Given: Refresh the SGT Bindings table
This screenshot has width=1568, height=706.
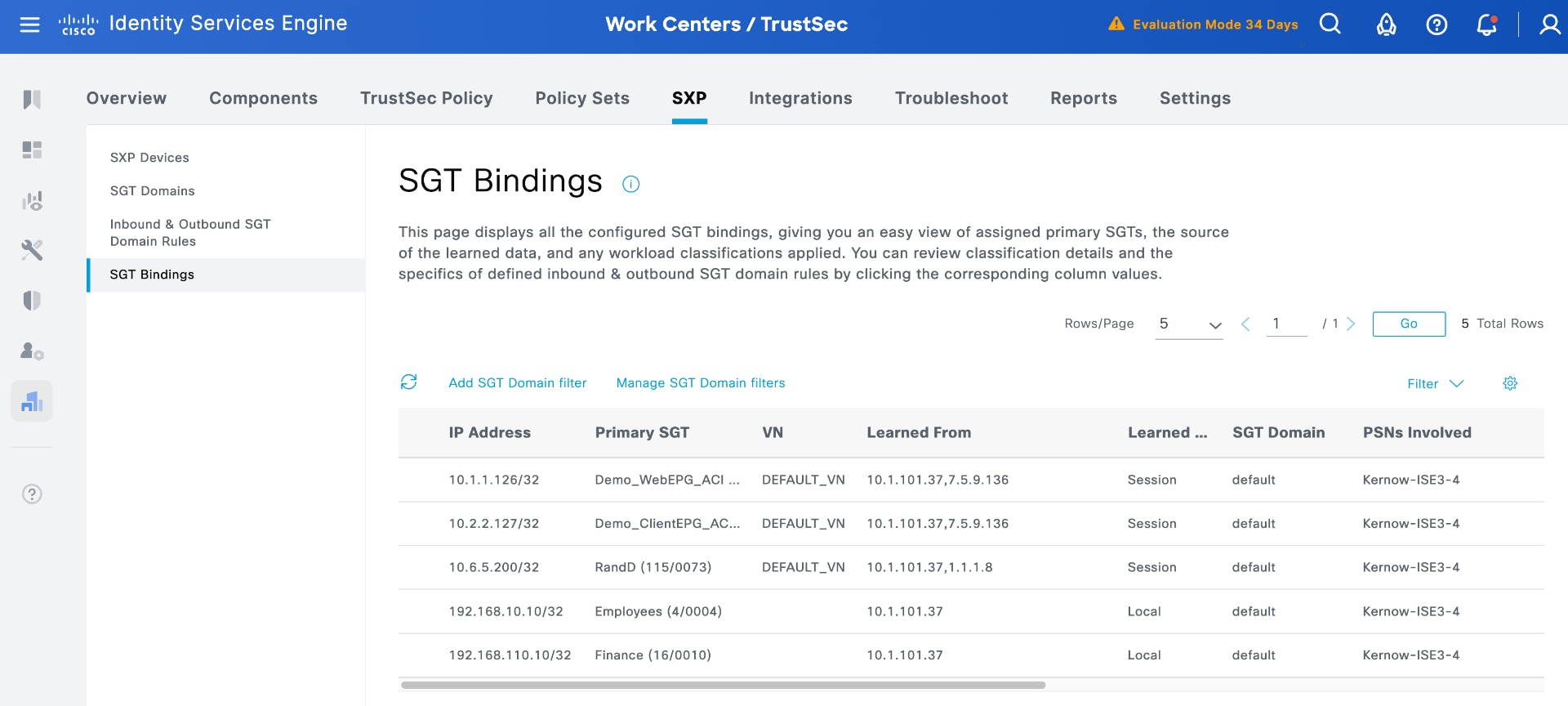Looking at the screenshot, I should coord(409,382).
